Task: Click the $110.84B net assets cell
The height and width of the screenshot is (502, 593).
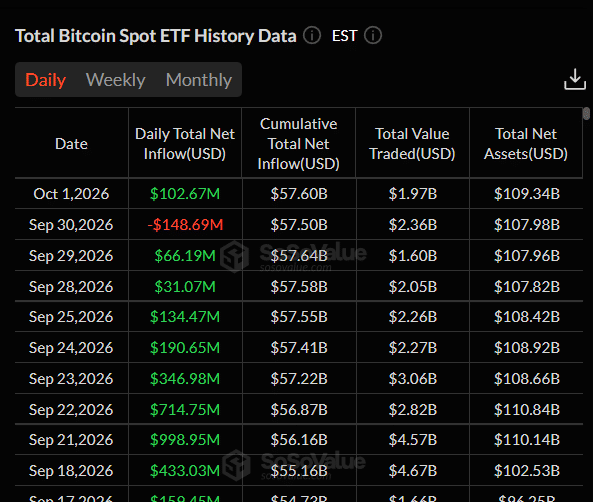Action: point(527,410)
